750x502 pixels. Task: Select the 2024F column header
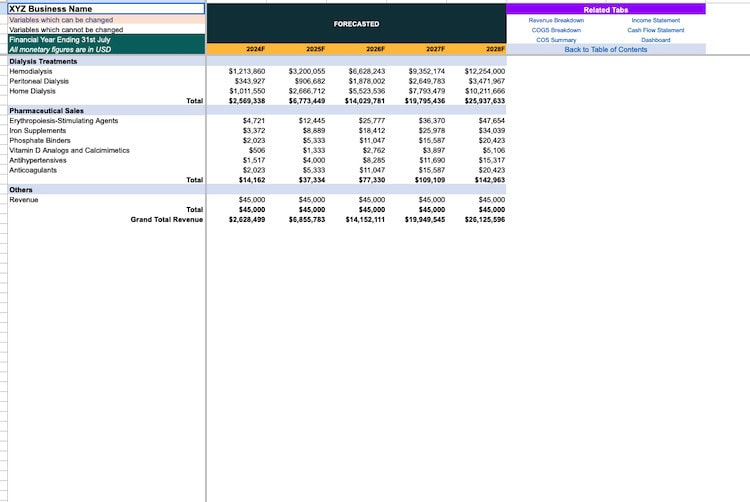[255, 49]
